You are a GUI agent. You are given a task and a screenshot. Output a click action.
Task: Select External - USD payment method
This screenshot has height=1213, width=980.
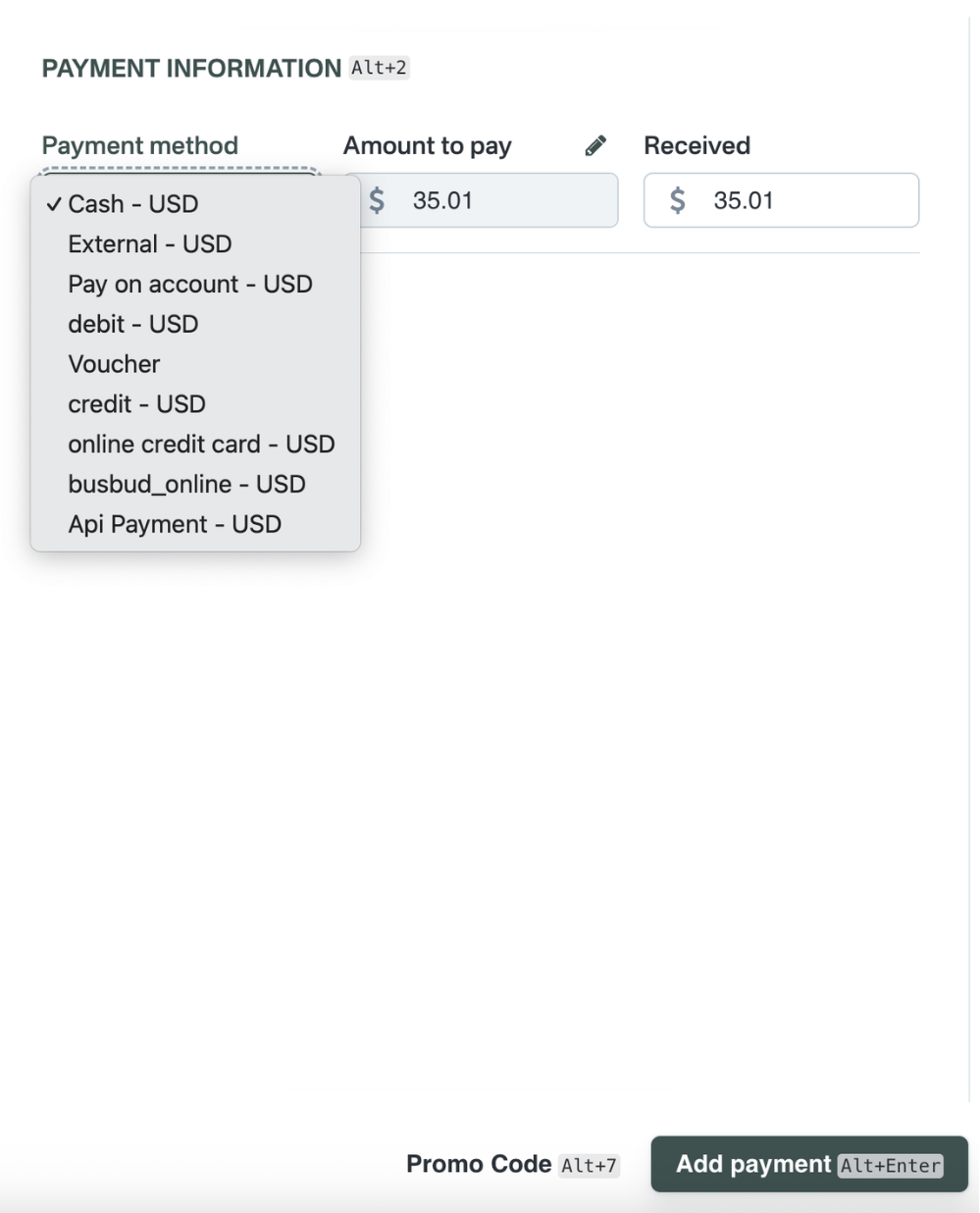pos(150,243)
